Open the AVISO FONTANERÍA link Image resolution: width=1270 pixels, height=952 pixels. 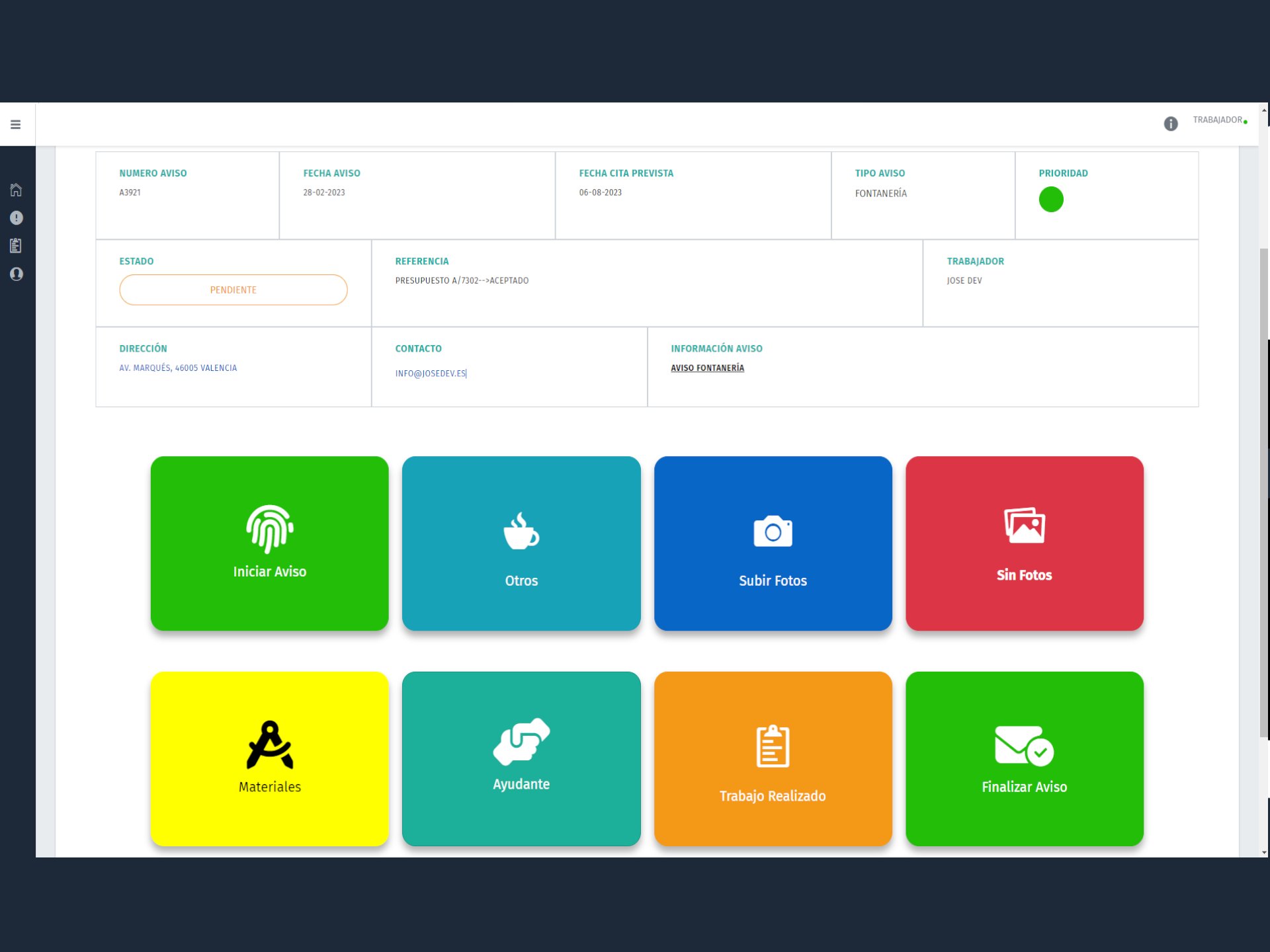click(707, 368)
